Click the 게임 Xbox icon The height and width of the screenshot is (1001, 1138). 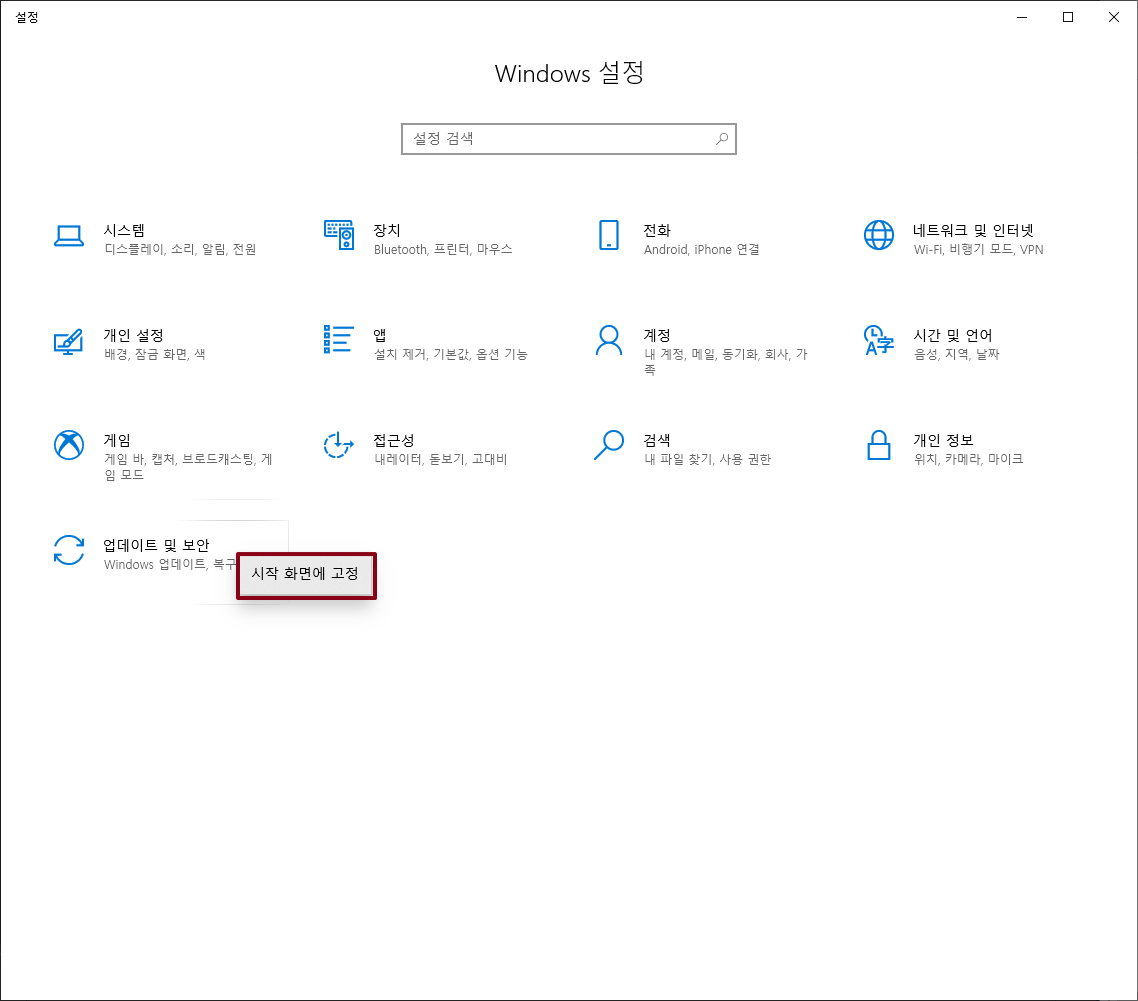click(69, 445)
